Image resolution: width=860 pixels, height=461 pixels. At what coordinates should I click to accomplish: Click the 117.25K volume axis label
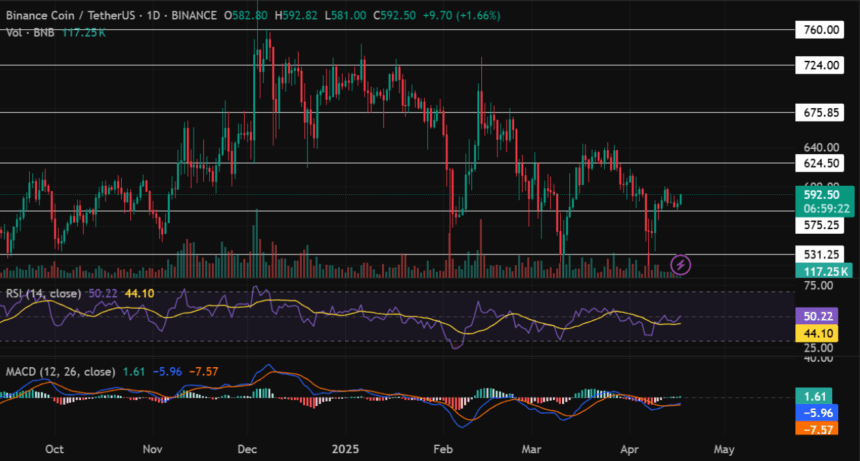(x=823, y=271)
